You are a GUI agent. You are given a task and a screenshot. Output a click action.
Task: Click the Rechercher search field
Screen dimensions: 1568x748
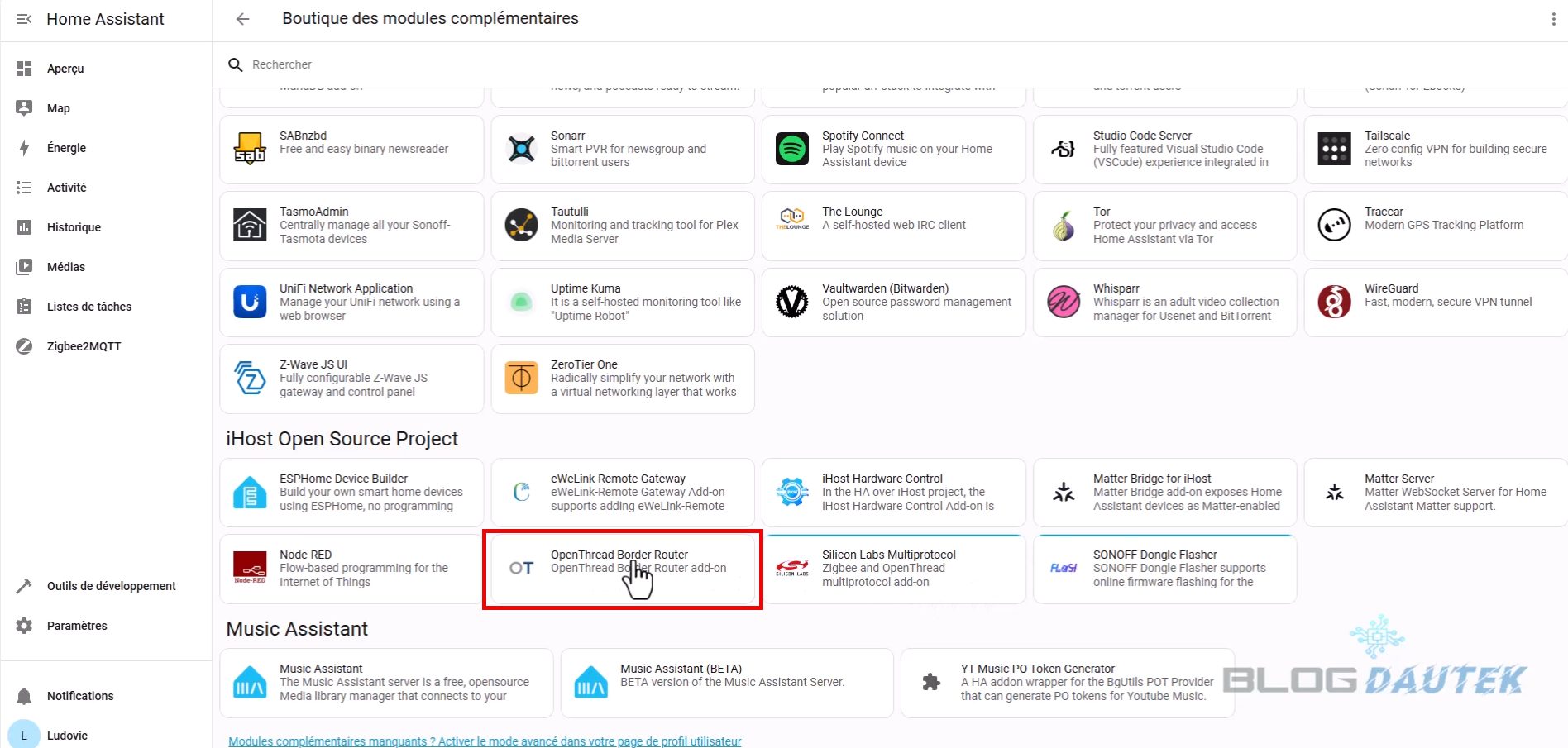[496, 64]
